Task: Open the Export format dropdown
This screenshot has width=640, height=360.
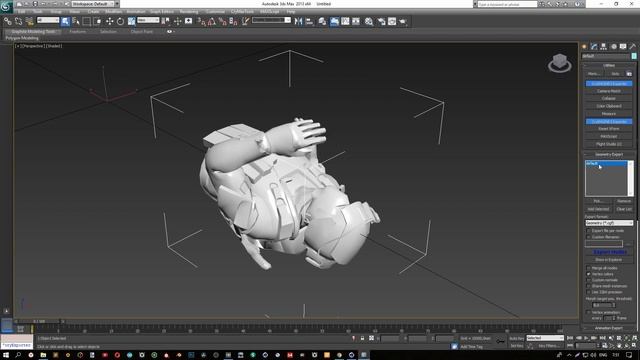Action: coord(609,223)
